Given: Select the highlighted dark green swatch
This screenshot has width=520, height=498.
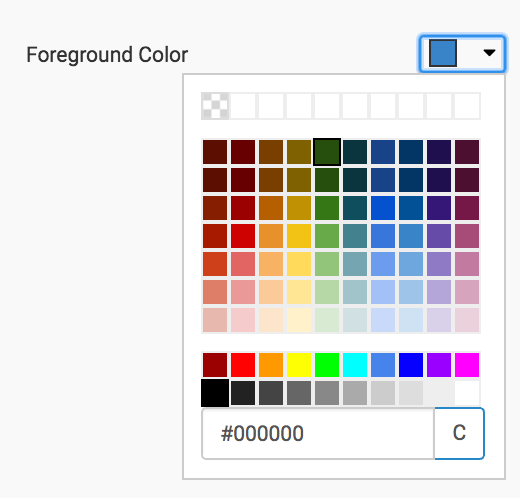Looking at the screenshot, I should point(327,152).
